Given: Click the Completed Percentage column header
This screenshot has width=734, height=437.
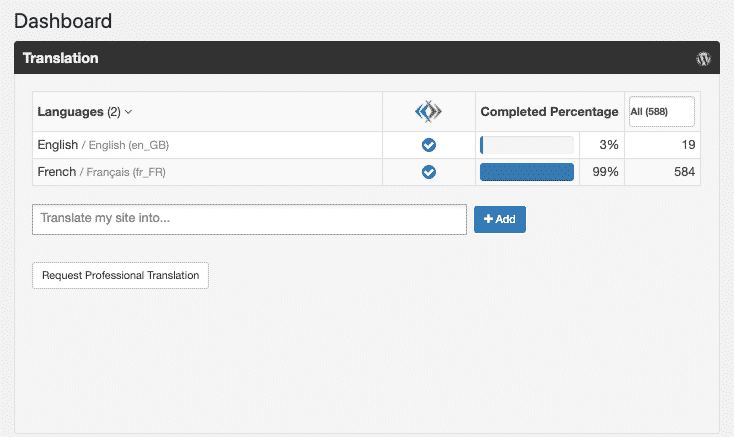Looking at the screenshot, I should (x=549, y=112).
